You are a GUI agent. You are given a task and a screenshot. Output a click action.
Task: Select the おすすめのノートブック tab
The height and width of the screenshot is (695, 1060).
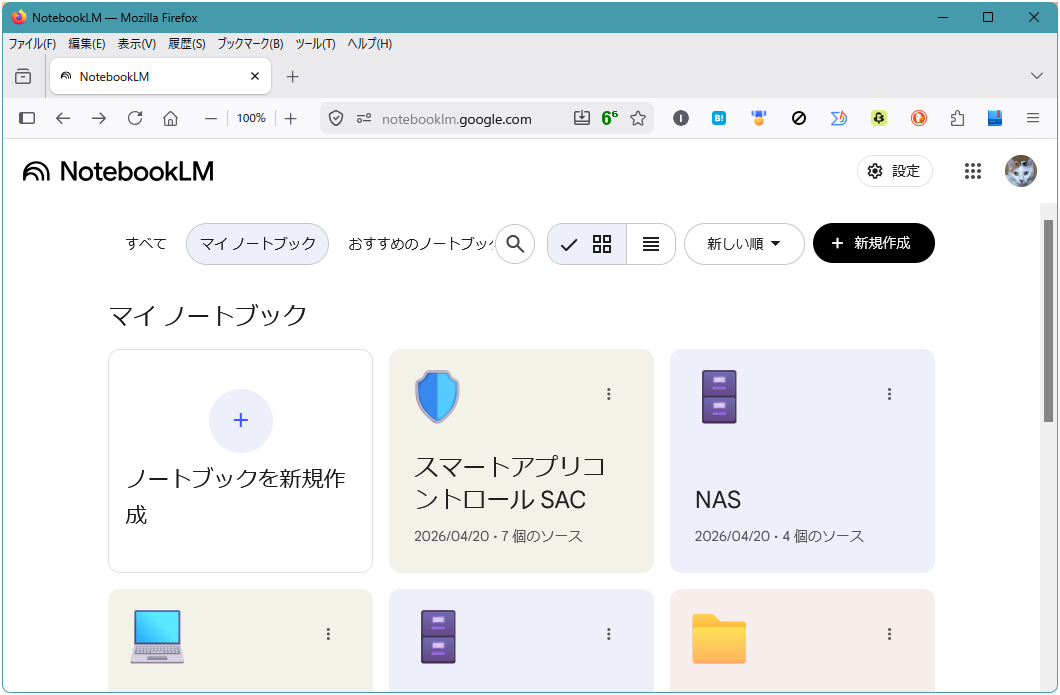click(x=420, y=243)
